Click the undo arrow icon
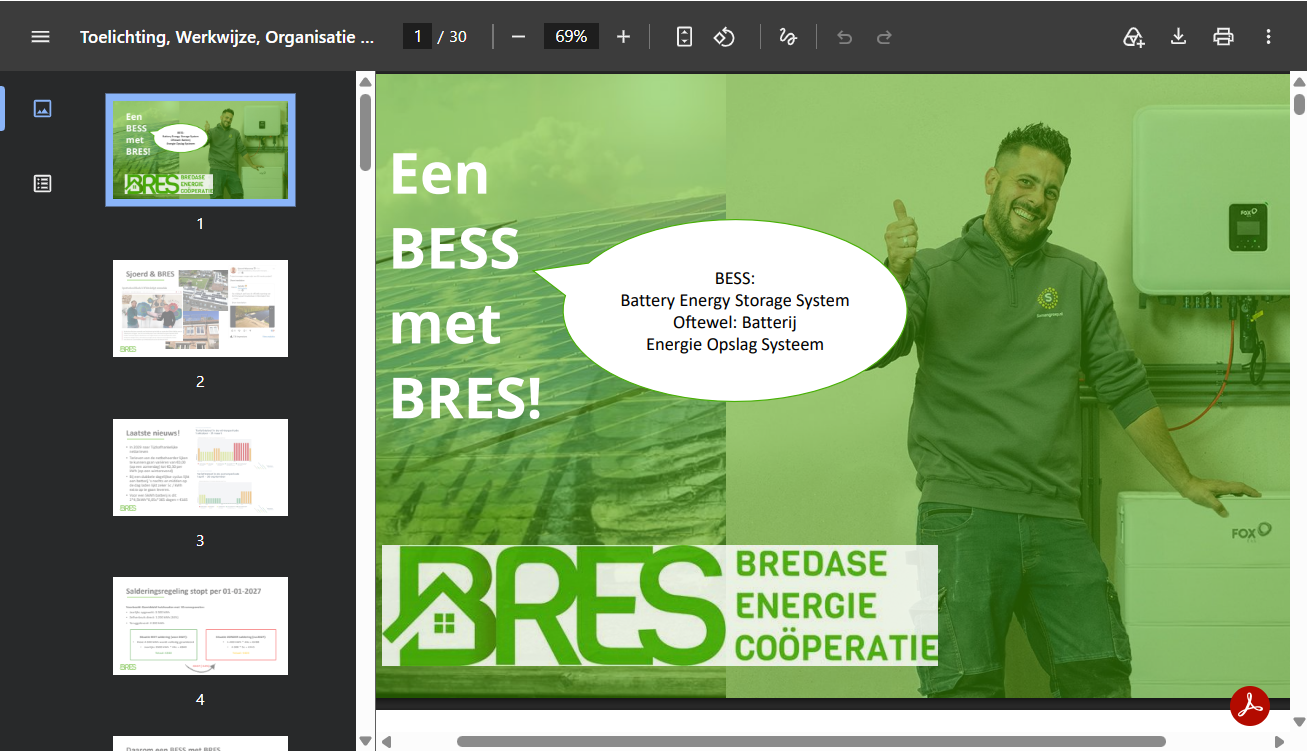The width and height of the screenshot is (1312, 756). pyautogui.click(x=844, y=37)
